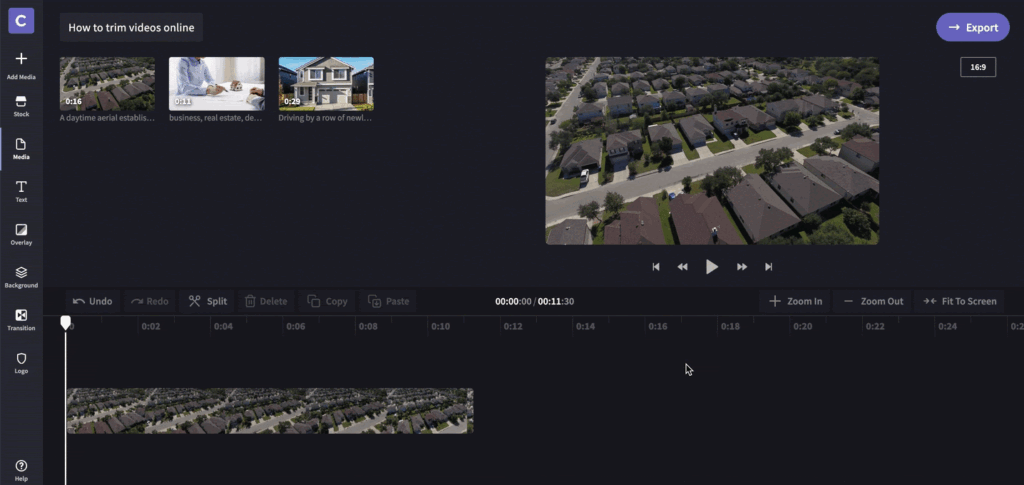1024x485 pixels.
Task: Skip to start of the video
Action: 656,266
